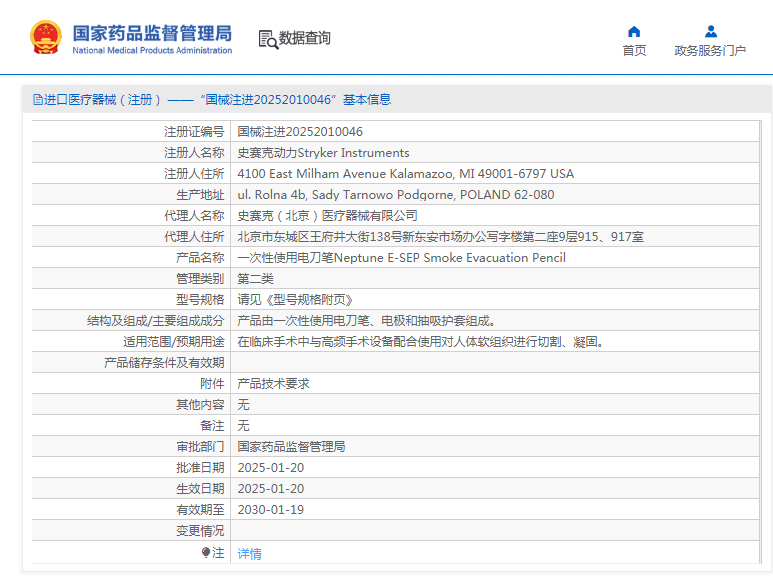773x581 pixels.
Task: Click the 适用范围/预期用途 label
Action: pos(174,342)
